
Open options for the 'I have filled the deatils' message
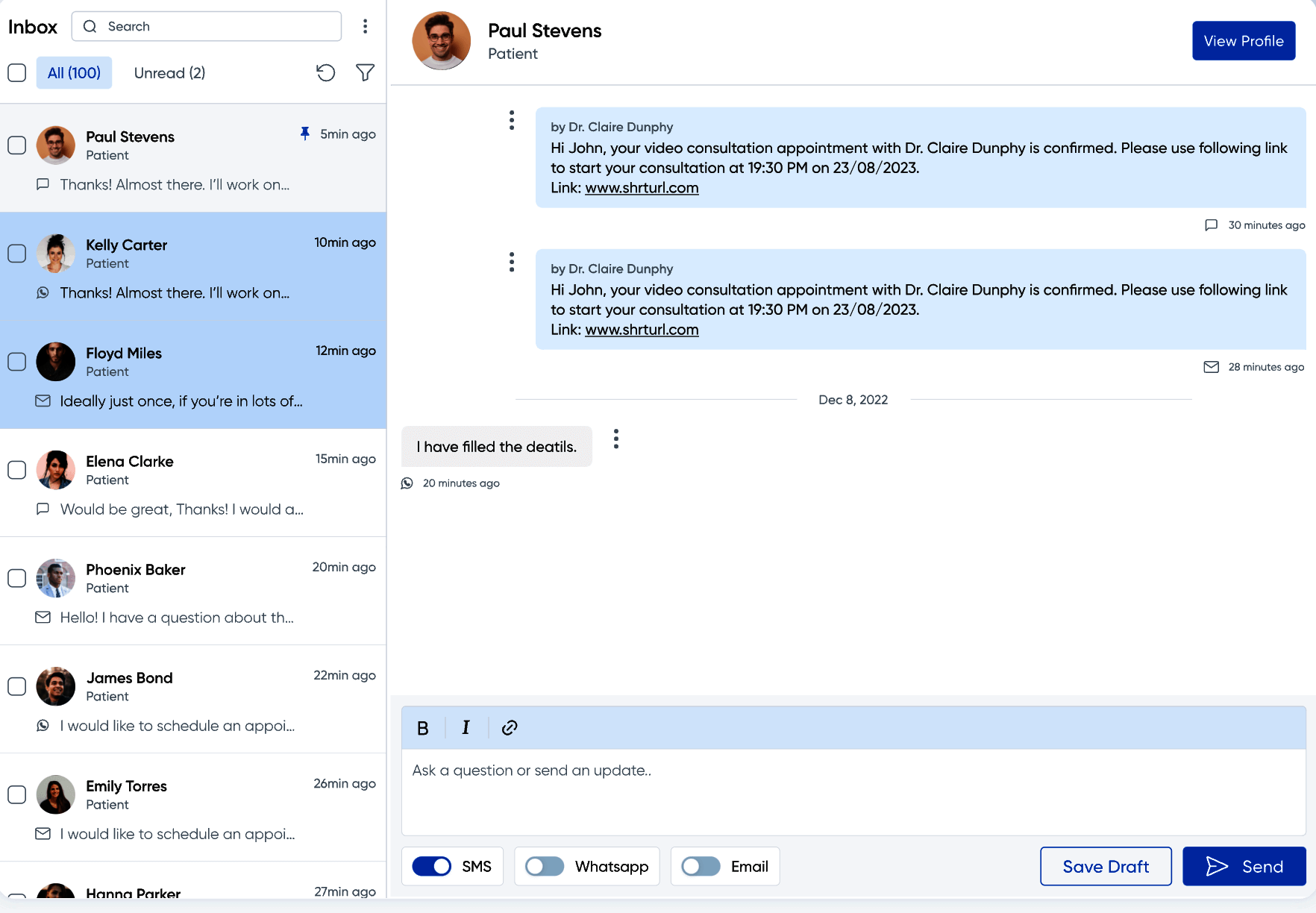[616, 439]
